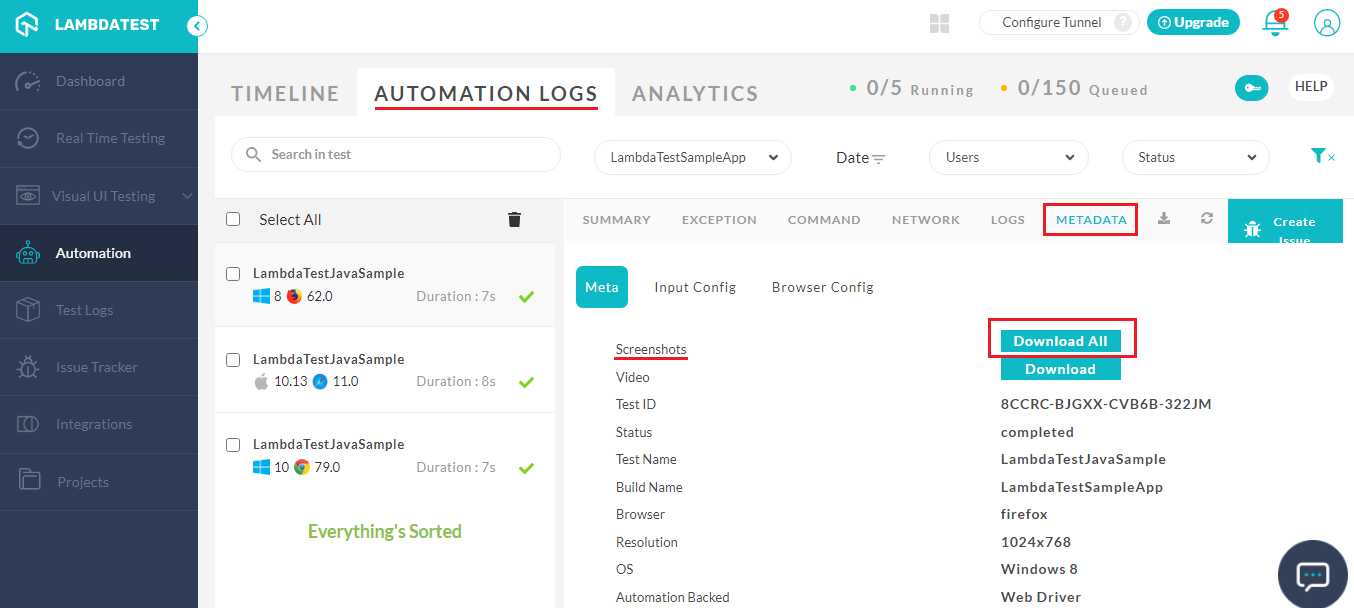Open the user profile icon
Screen dimensions: 1354x608
click(x=1327, y=23)
